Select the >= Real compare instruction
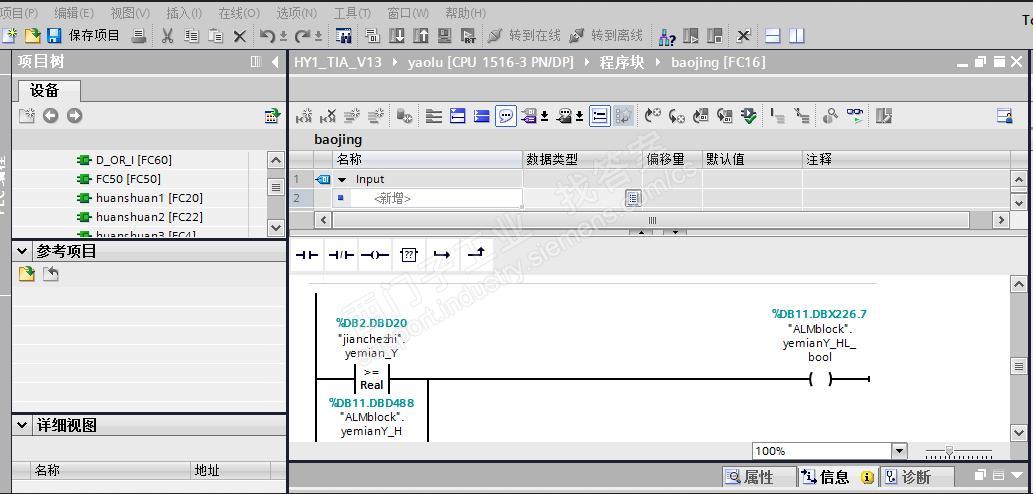The image size is (1033, 494). tap(372, 379)
